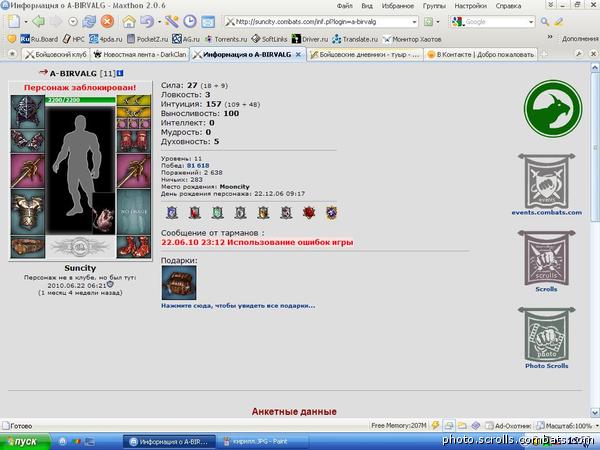
Task: Click the events.combats.com link
Action: point(546,212)
